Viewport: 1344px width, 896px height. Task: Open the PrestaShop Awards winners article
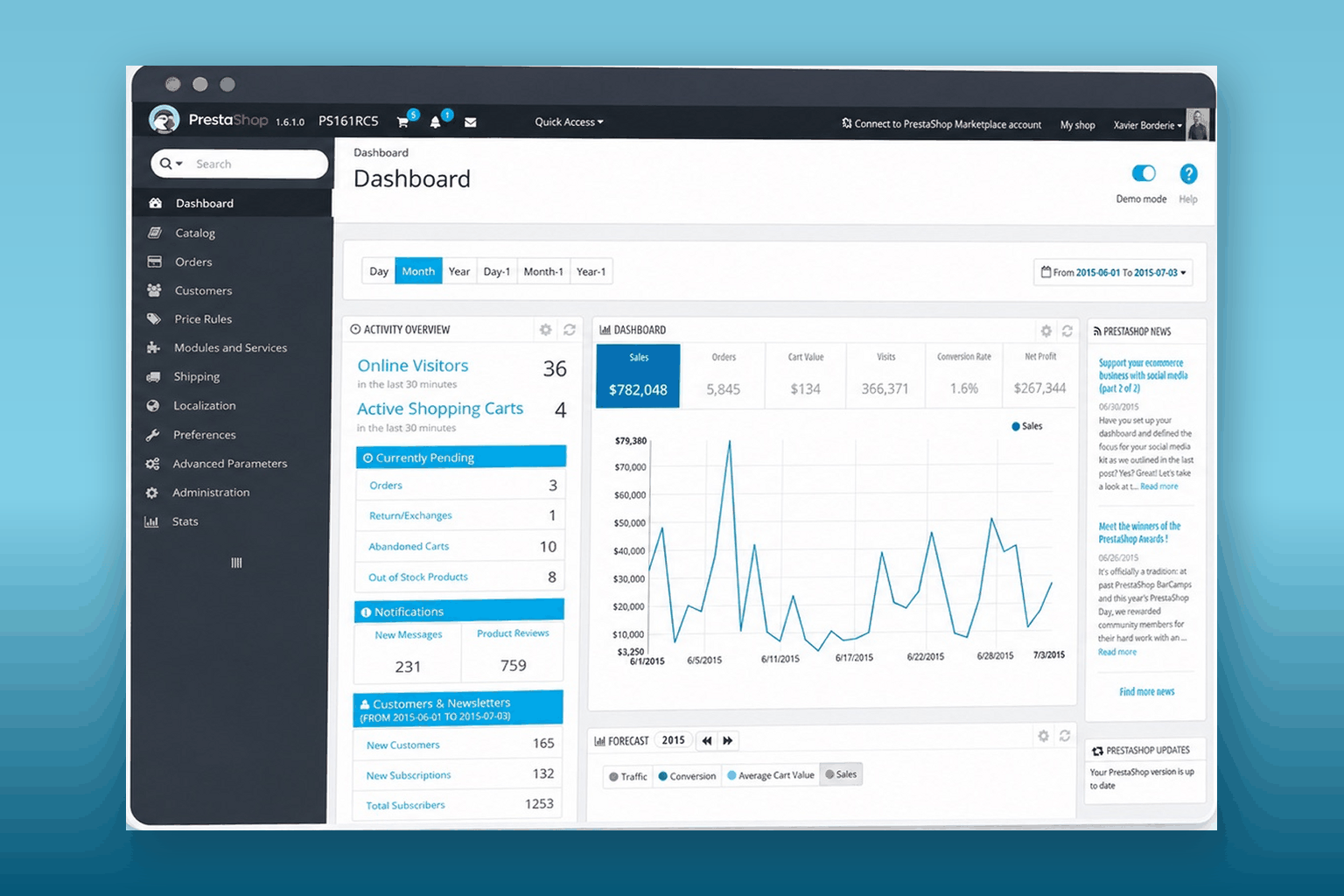[1139, 532]
